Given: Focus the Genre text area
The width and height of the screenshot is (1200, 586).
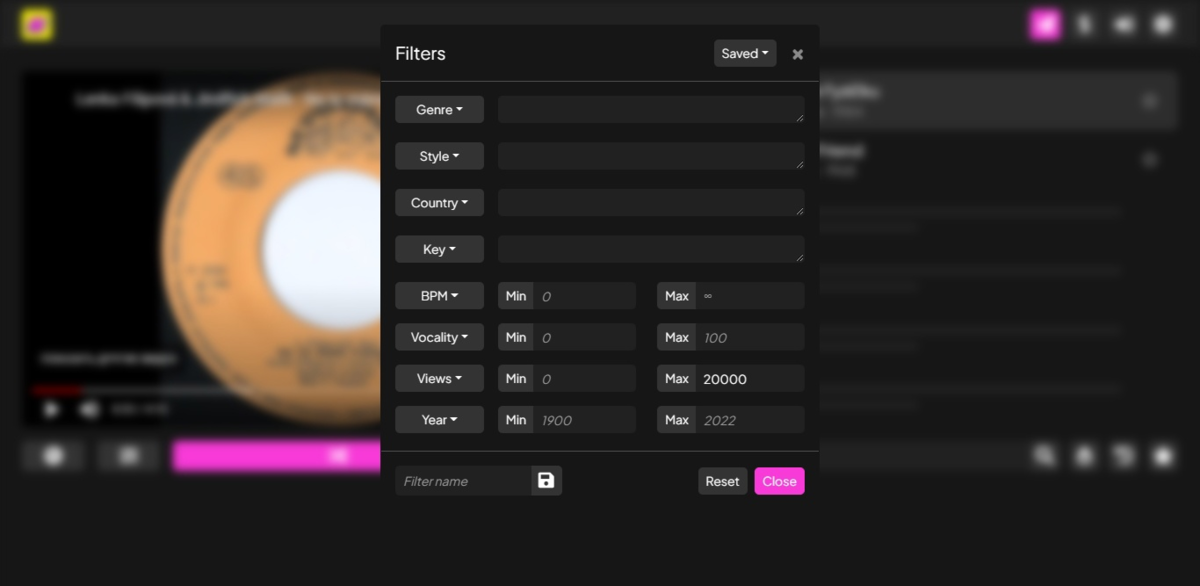Looking at the screenshot, I should (x=651, y=110).
